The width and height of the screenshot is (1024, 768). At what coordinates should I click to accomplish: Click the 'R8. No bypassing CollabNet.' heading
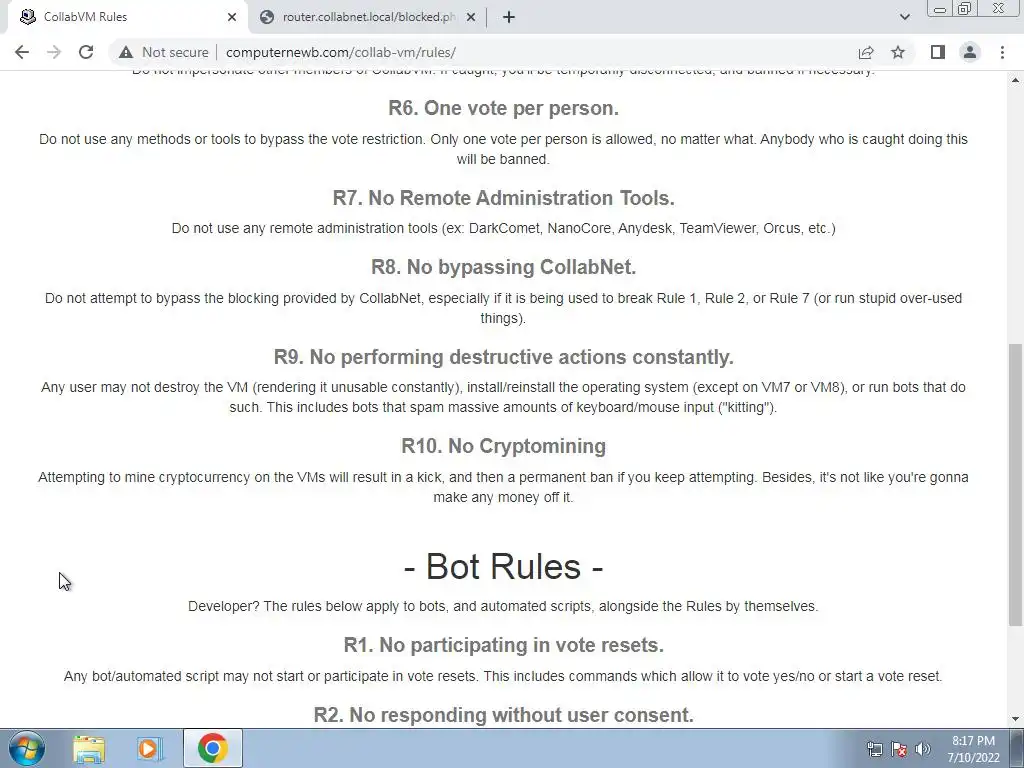[x=504, y=266]
